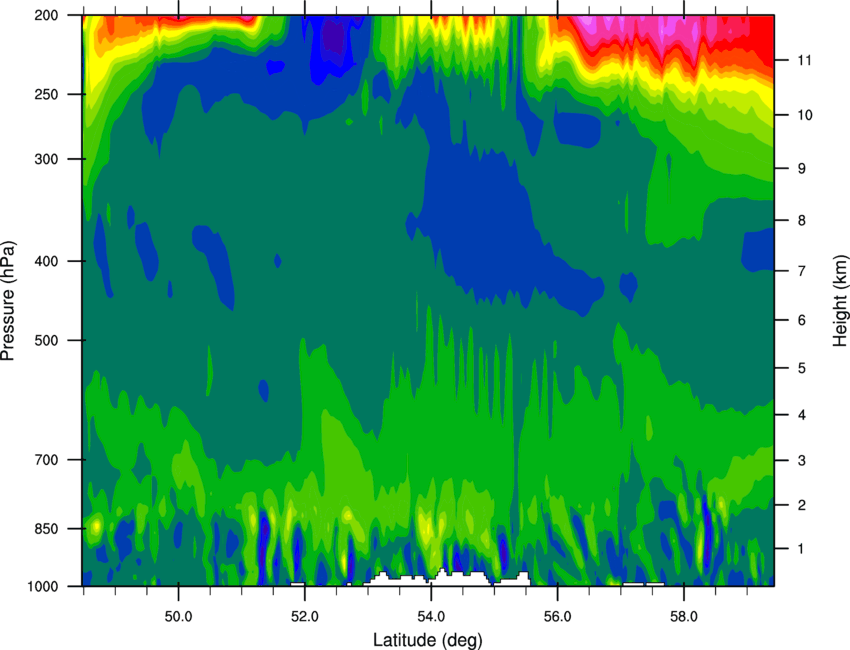
Task: Select the 700 pressure tick label
Action: (x=46, y=460)
